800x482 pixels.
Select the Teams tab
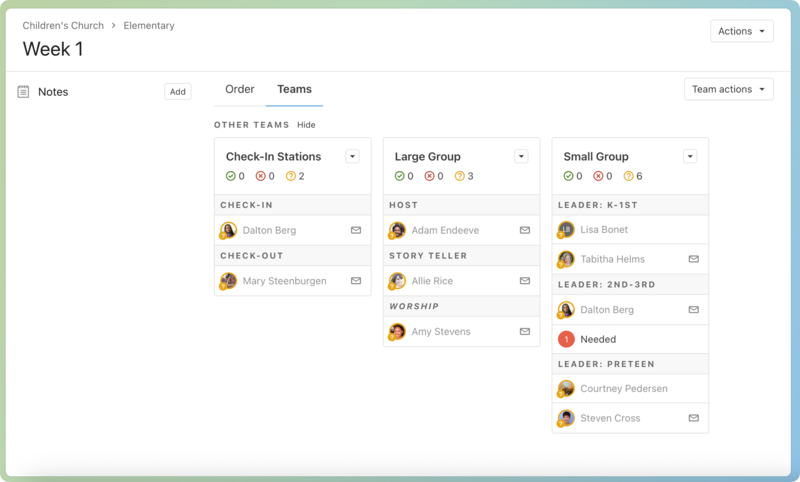click(x=294, y=90)
